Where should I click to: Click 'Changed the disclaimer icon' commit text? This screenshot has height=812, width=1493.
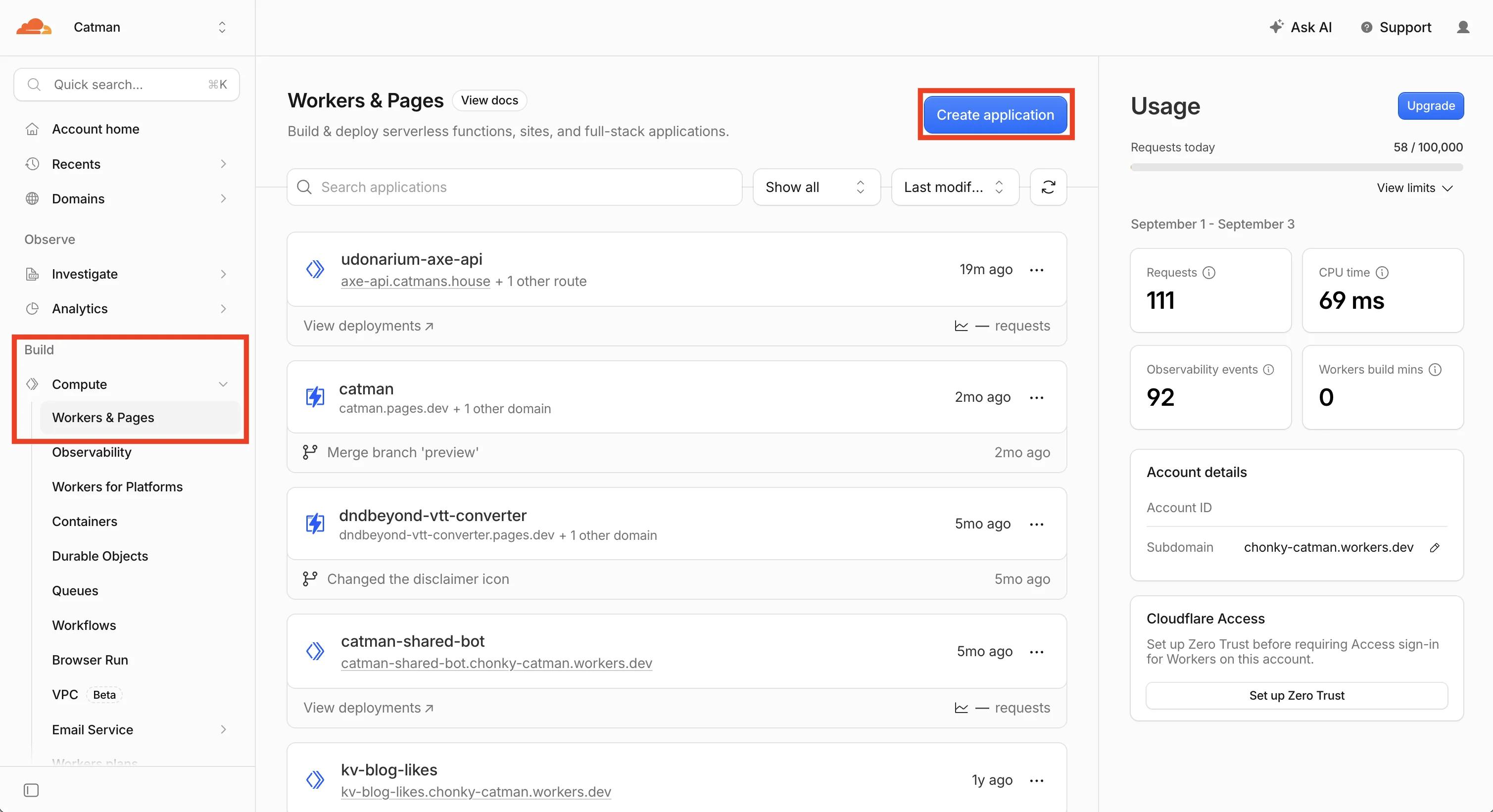click(x=418, y=579)
